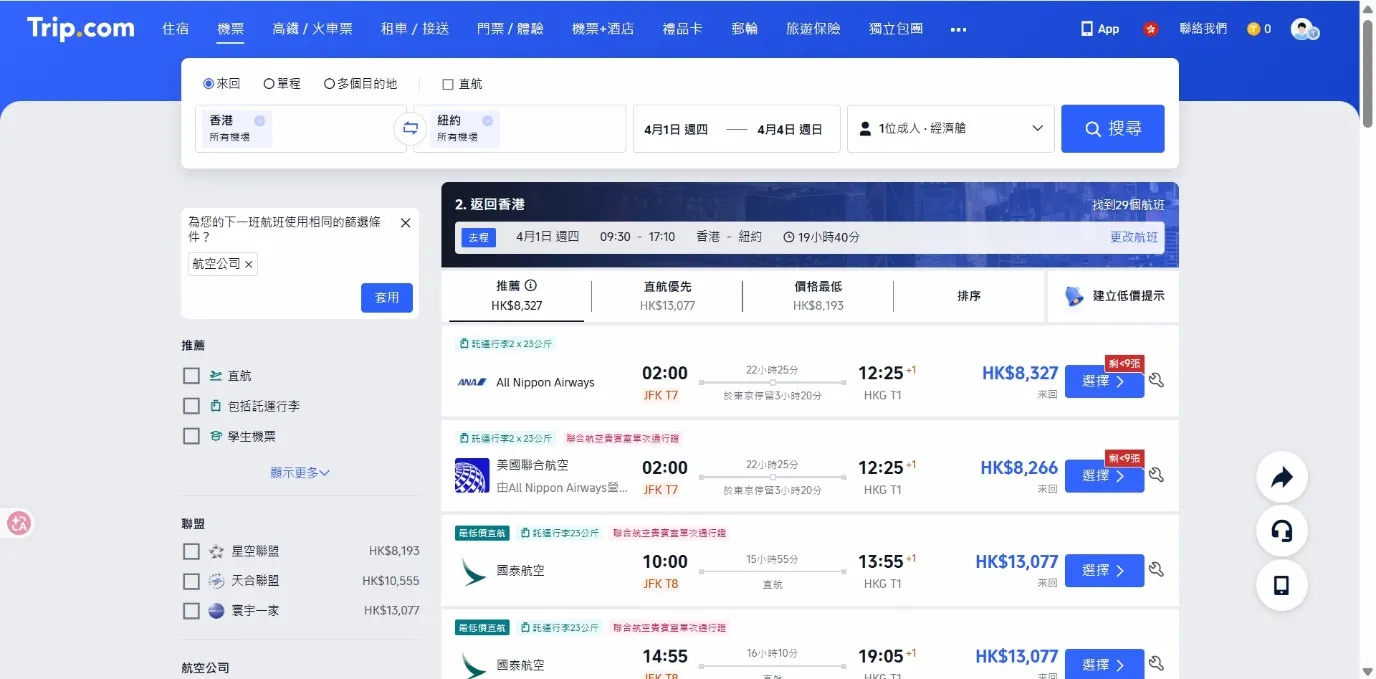The width and height of the screenshot is (1376, 679).
Task: Go to 機票 in top navigation
Action: click(x=231, y=29)
